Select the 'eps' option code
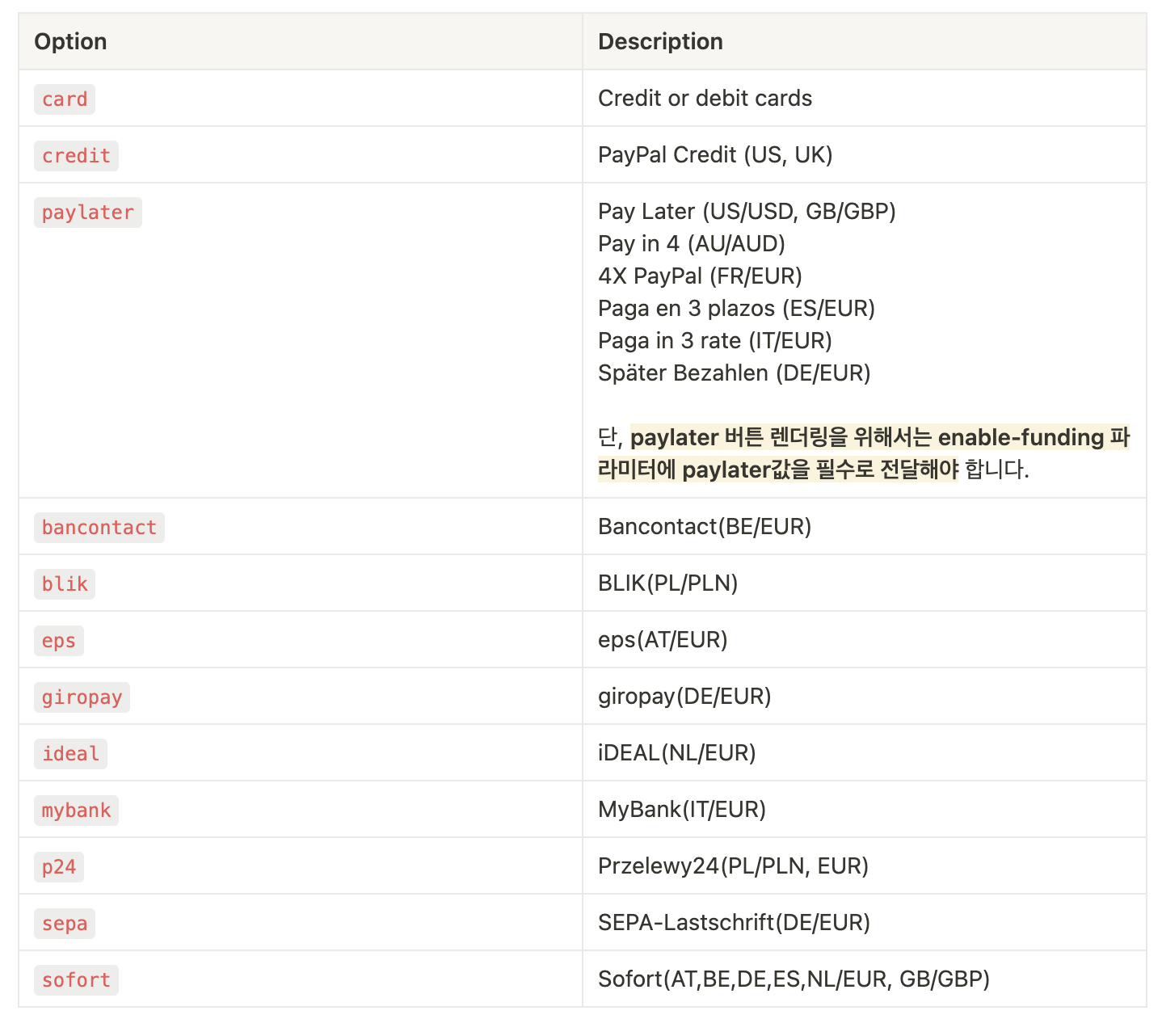This screenshot has width=1162, height=1036. (x=59, y=640)
